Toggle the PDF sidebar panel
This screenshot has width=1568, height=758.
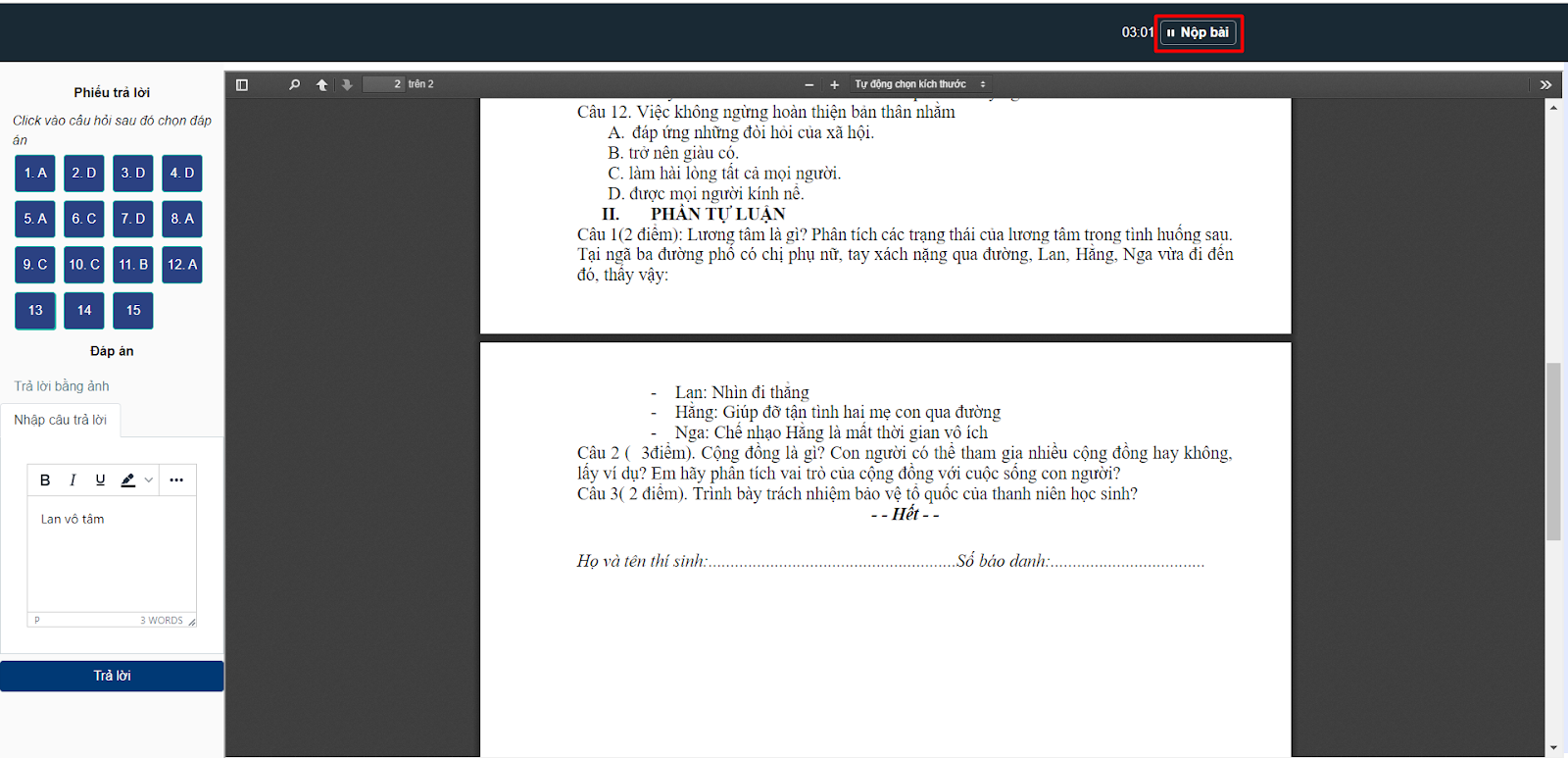pos(242,85)
